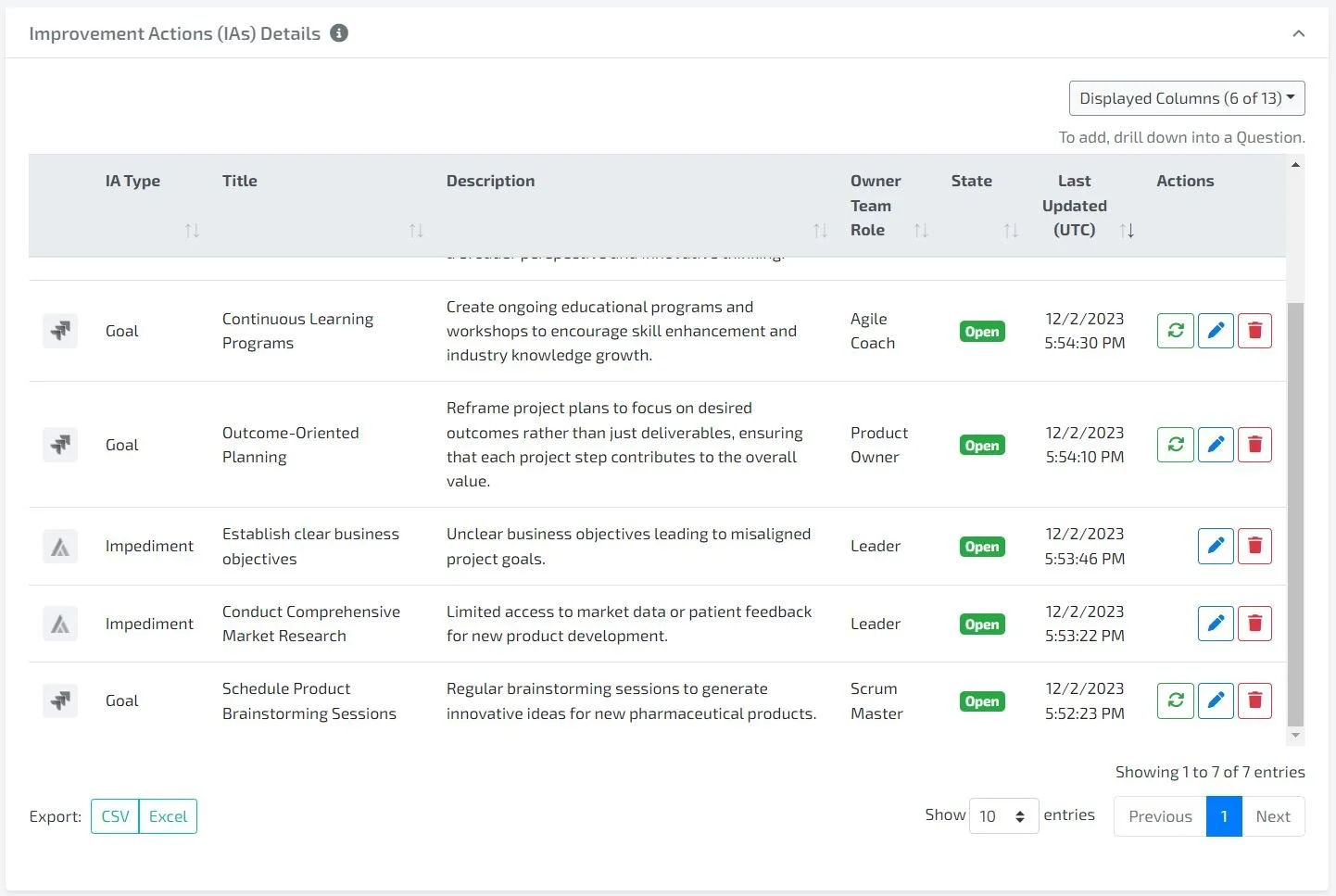
Task: Click goal icon in Schedule Product Brainstorming row
Action: pyautogui.click(x=60, y=700)
